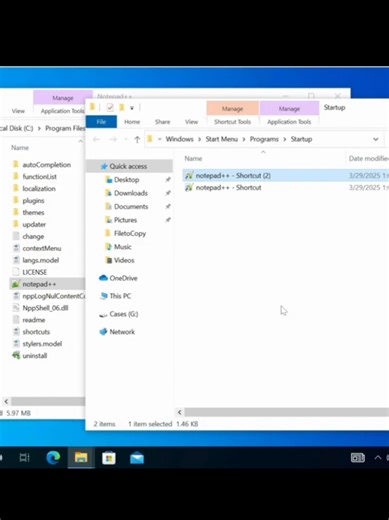Click the Back arrow navigation button
Viewport: 389px width, 520px height.
[97, 139]
